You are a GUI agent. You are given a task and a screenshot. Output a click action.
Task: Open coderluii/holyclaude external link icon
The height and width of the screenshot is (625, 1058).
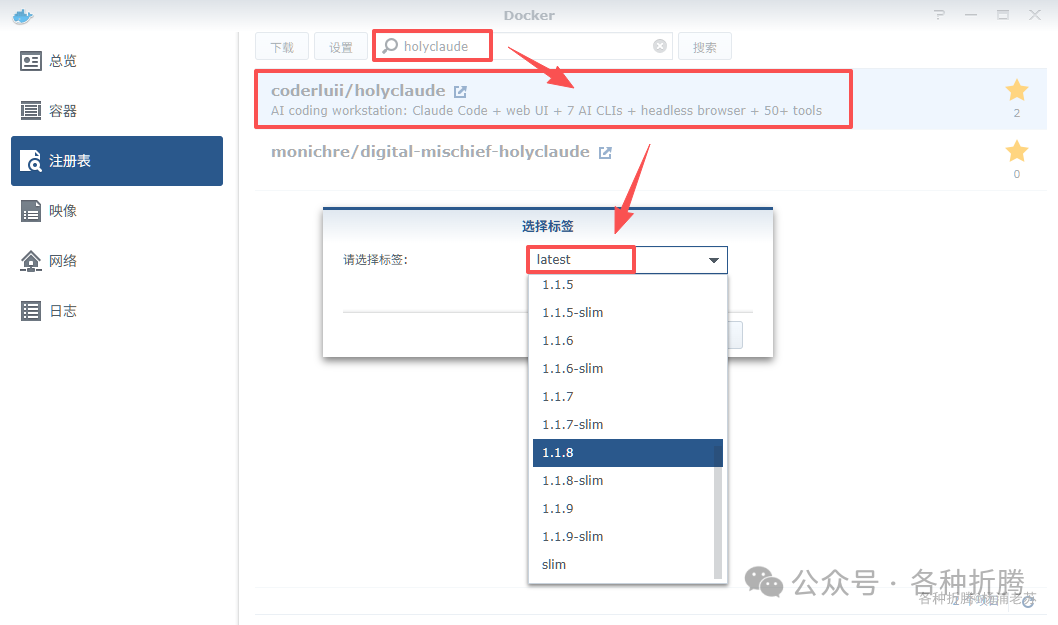(x=459, y=89)
